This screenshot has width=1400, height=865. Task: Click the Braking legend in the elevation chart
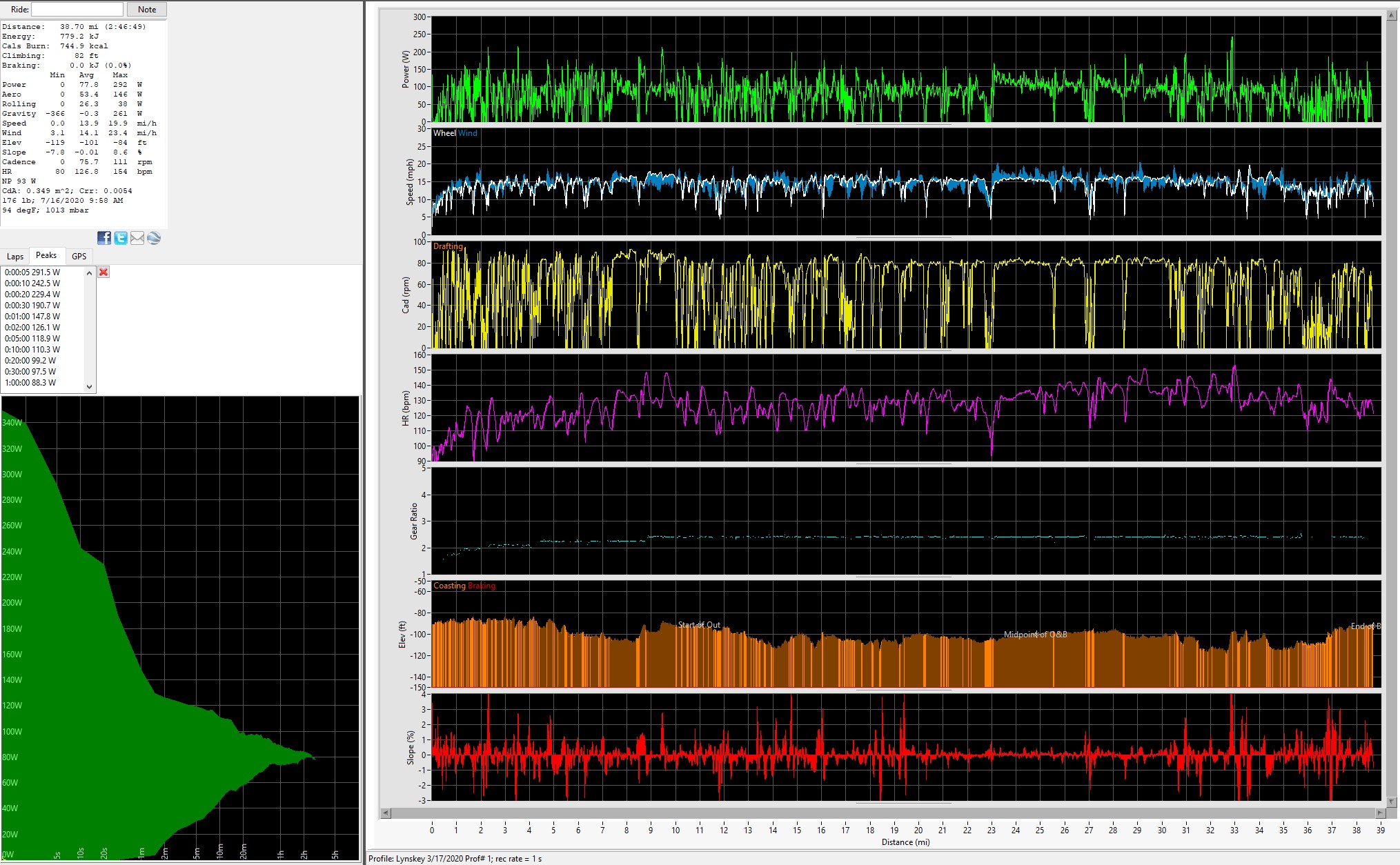[482, 586]
